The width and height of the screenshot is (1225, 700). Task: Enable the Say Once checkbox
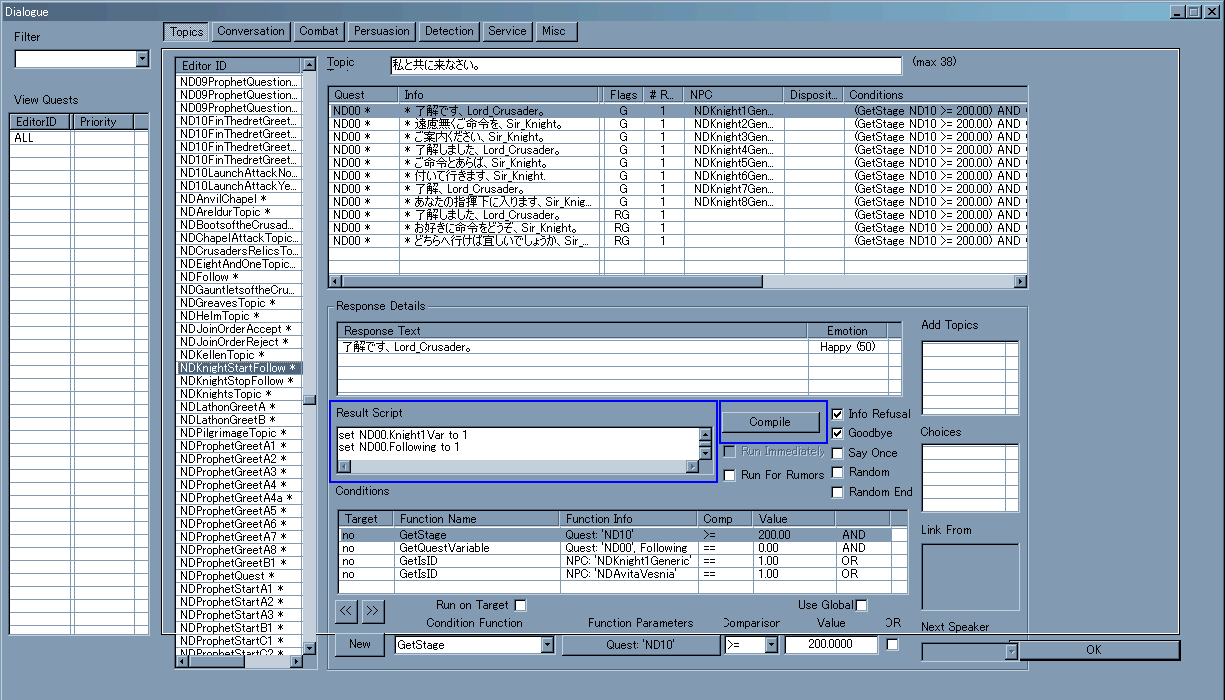point(838,453)
